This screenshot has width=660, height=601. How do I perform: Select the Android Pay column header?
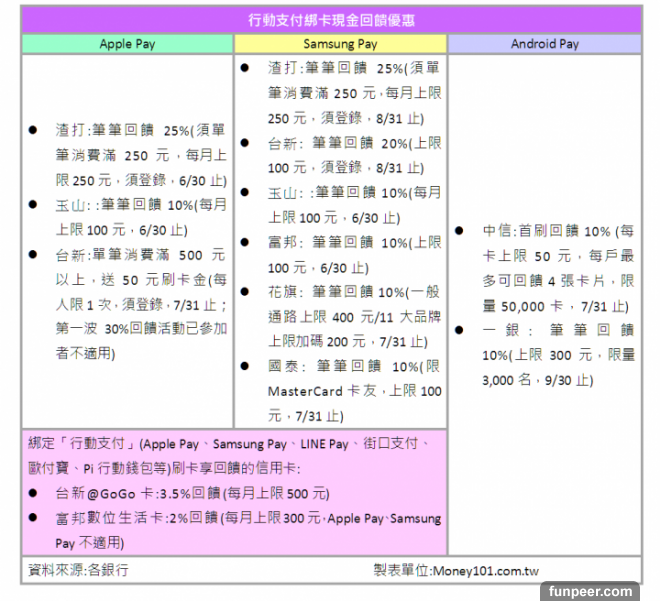tap(544, 44)
